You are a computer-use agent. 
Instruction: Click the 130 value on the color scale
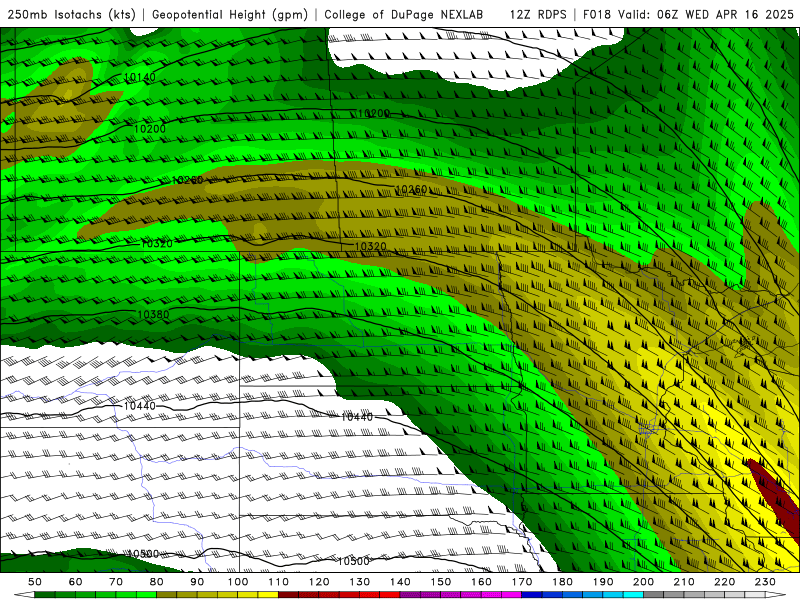click(x=360, y=582)
